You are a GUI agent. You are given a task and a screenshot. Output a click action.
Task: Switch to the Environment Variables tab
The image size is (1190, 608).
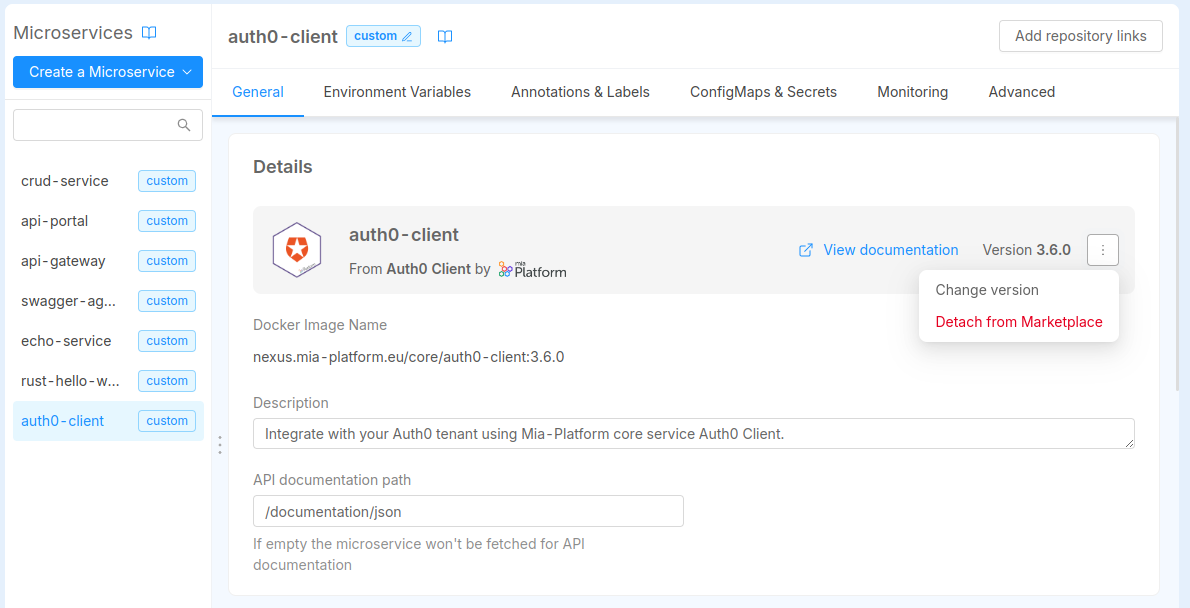397,91
